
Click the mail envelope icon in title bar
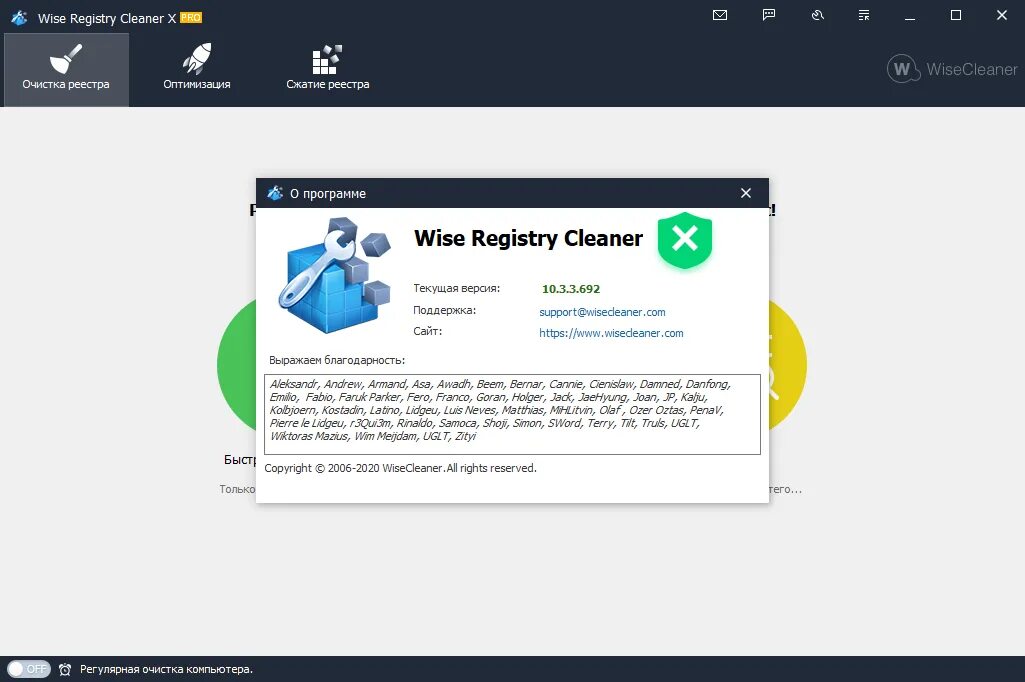click(720, 15)
